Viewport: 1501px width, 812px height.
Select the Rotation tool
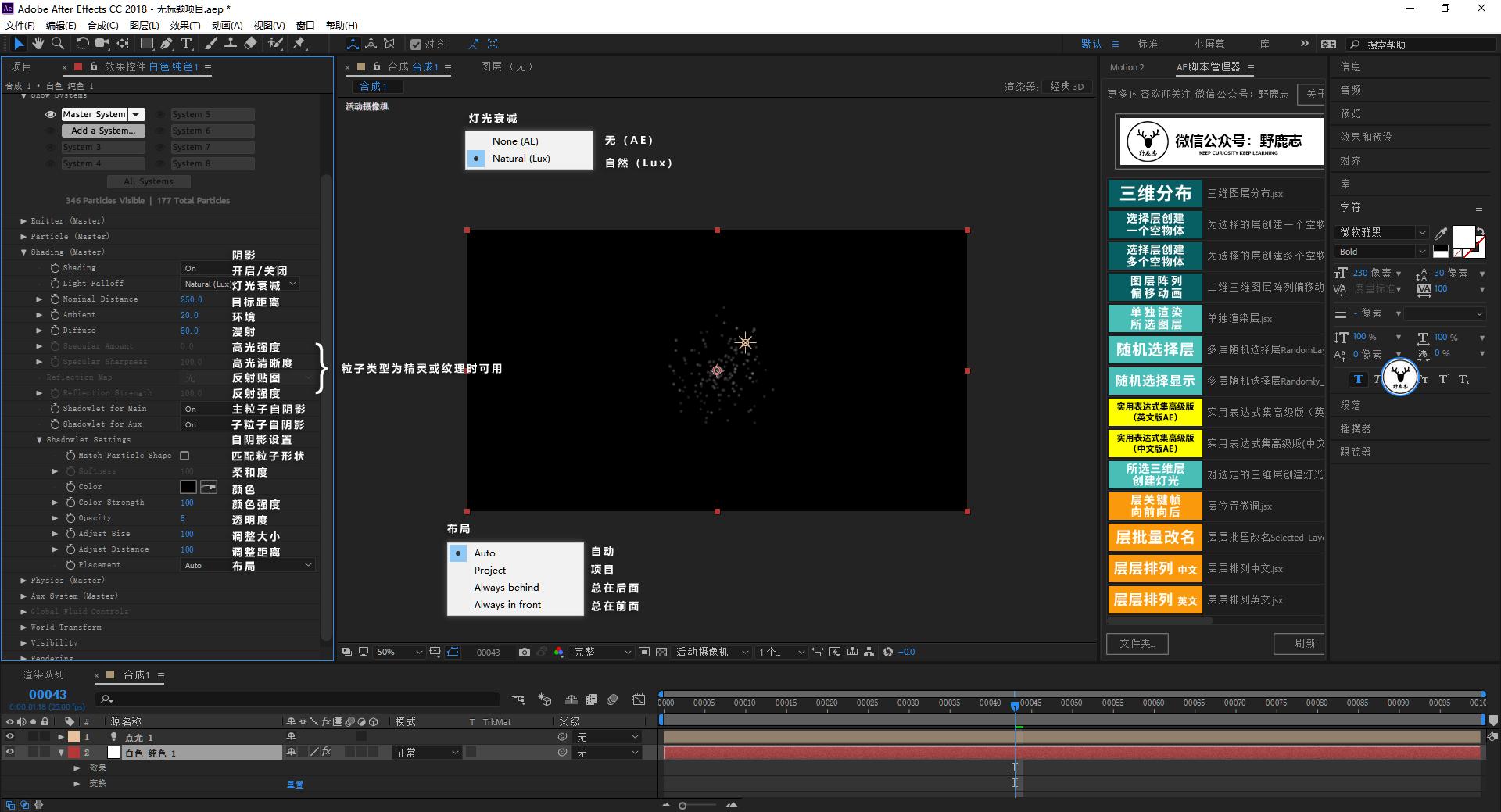click(x=82, y=44)
